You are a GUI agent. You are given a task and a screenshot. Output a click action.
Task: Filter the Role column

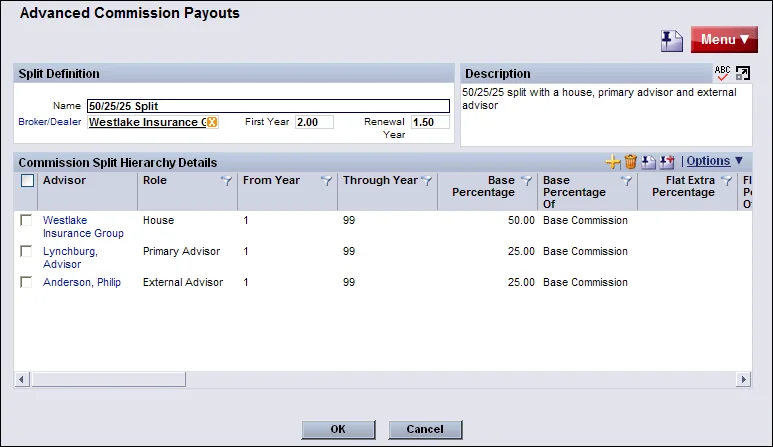point(226,181)
